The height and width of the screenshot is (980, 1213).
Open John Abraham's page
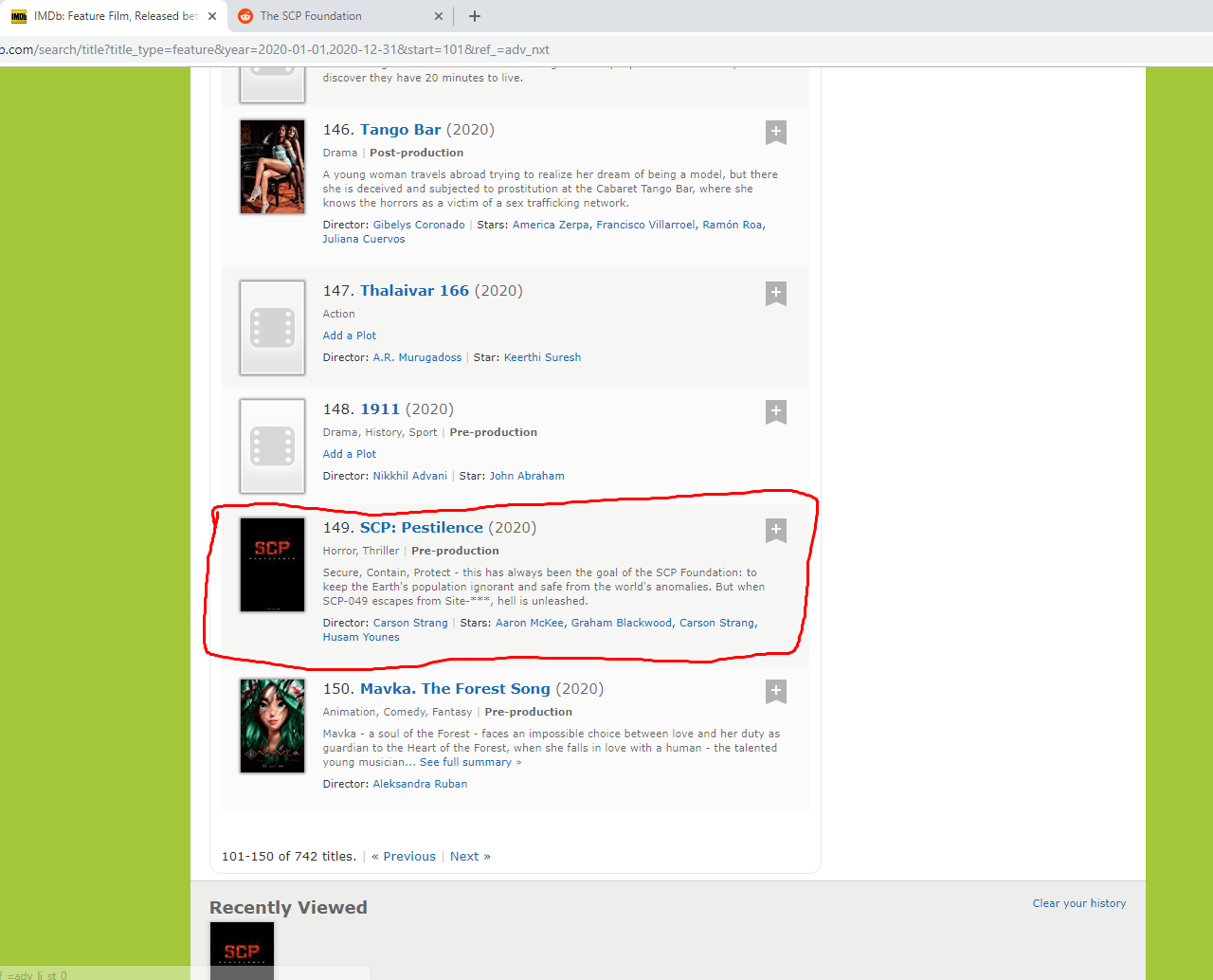pos(527,476)
